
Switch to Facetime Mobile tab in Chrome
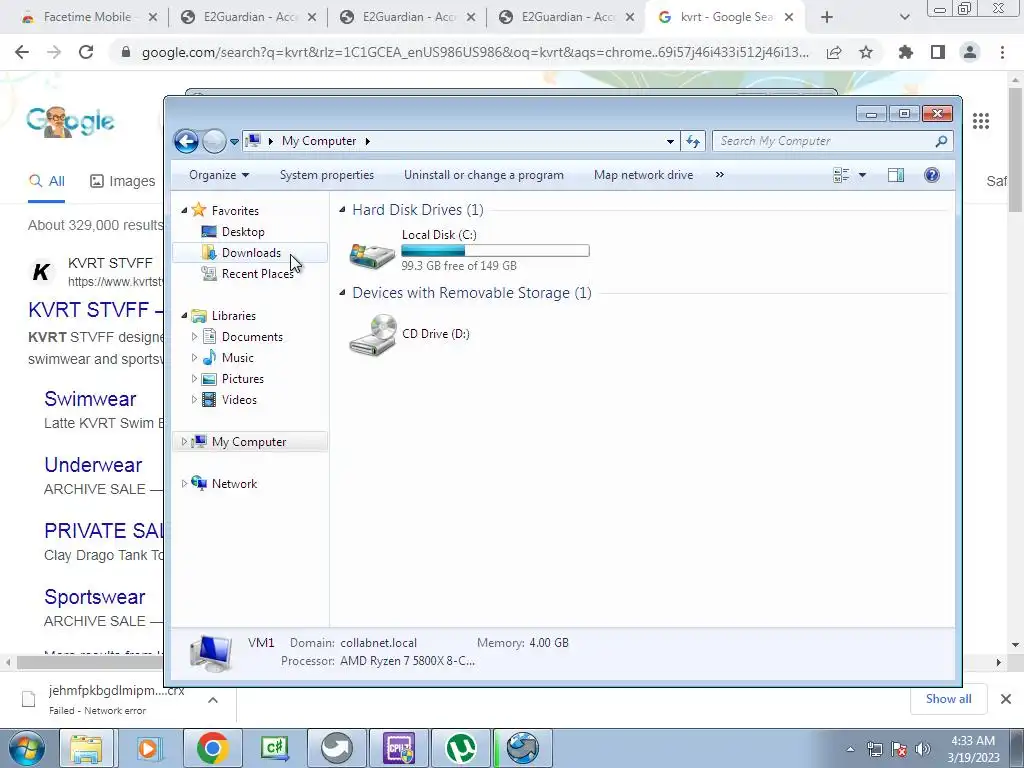coord(88,18)
